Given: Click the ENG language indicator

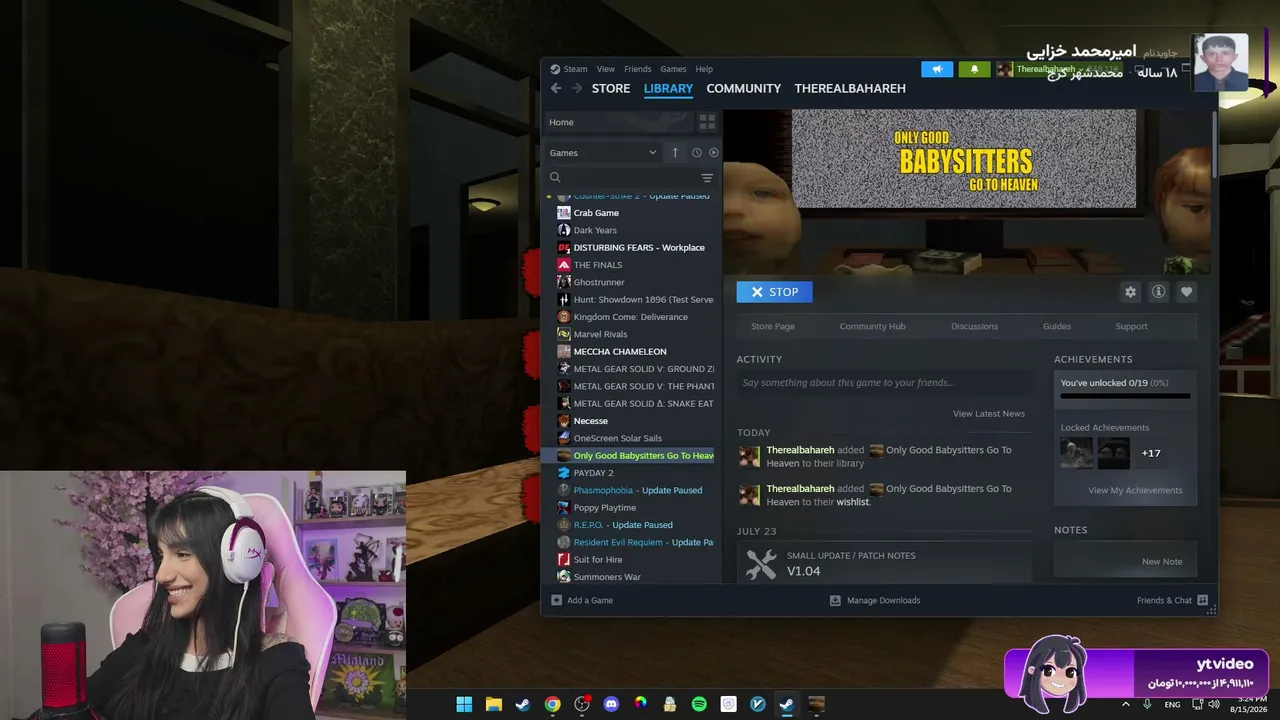Looking at the screenshot, I should (1172, 704).
